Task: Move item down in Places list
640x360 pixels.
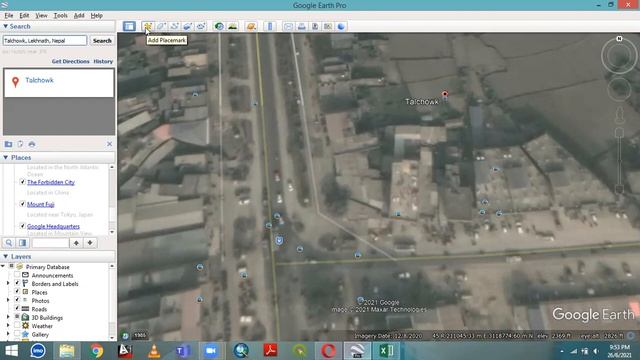Action: 90,243
